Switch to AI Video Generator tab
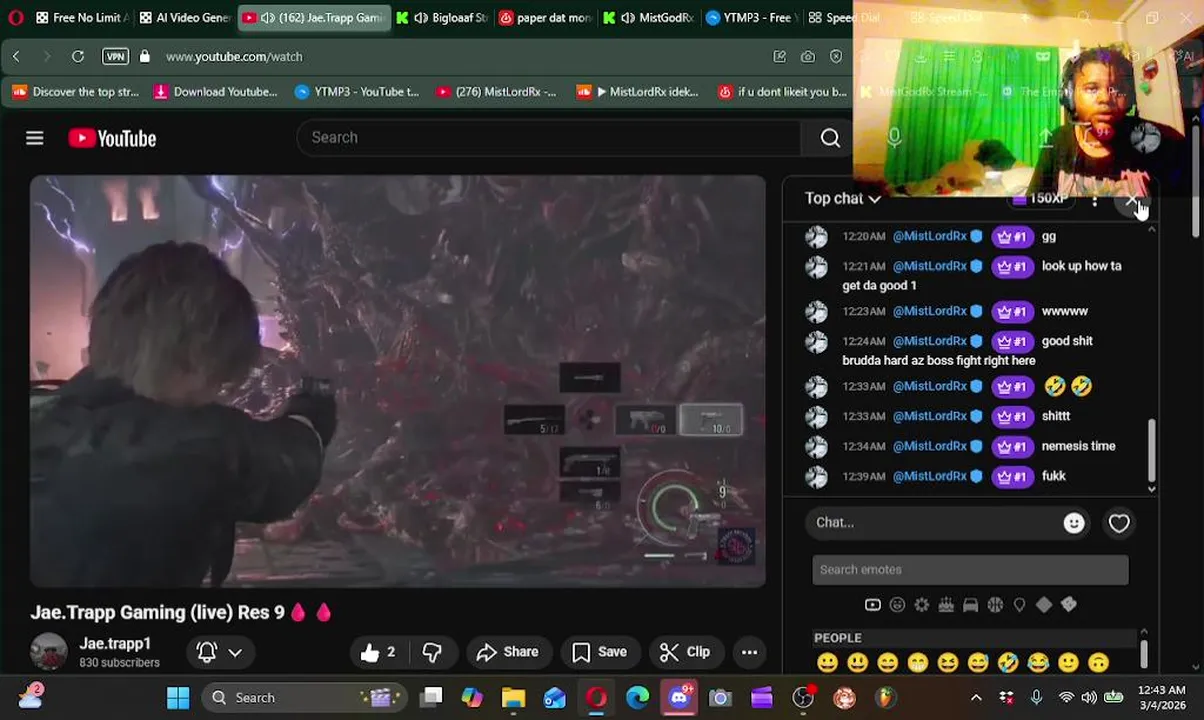Viewport: 1204px width, 720px height. pos(185,18)
